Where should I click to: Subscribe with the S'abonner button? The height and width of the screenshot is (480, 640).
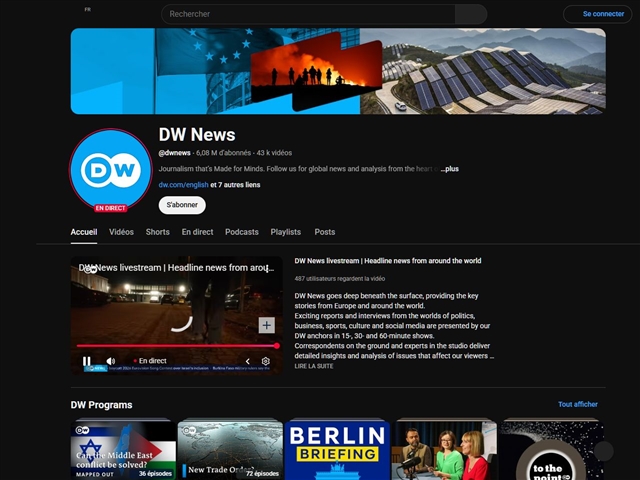pos(182,205)
